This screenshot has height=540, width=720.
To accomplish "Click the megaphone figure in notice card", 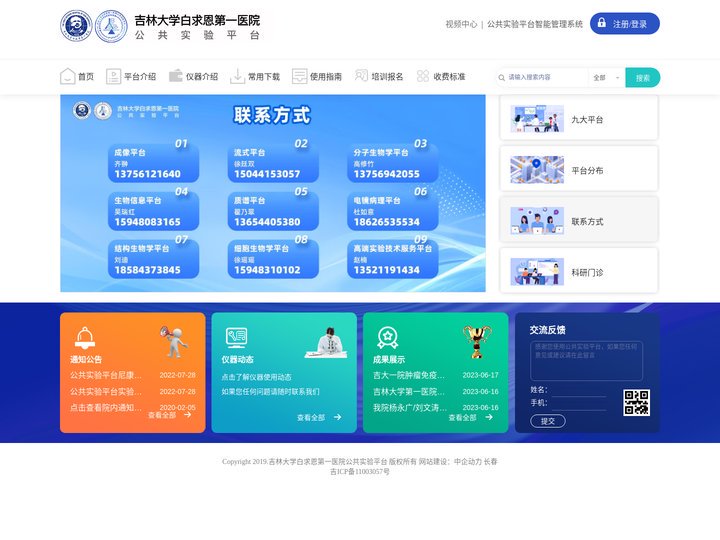I will click(174, 341).
